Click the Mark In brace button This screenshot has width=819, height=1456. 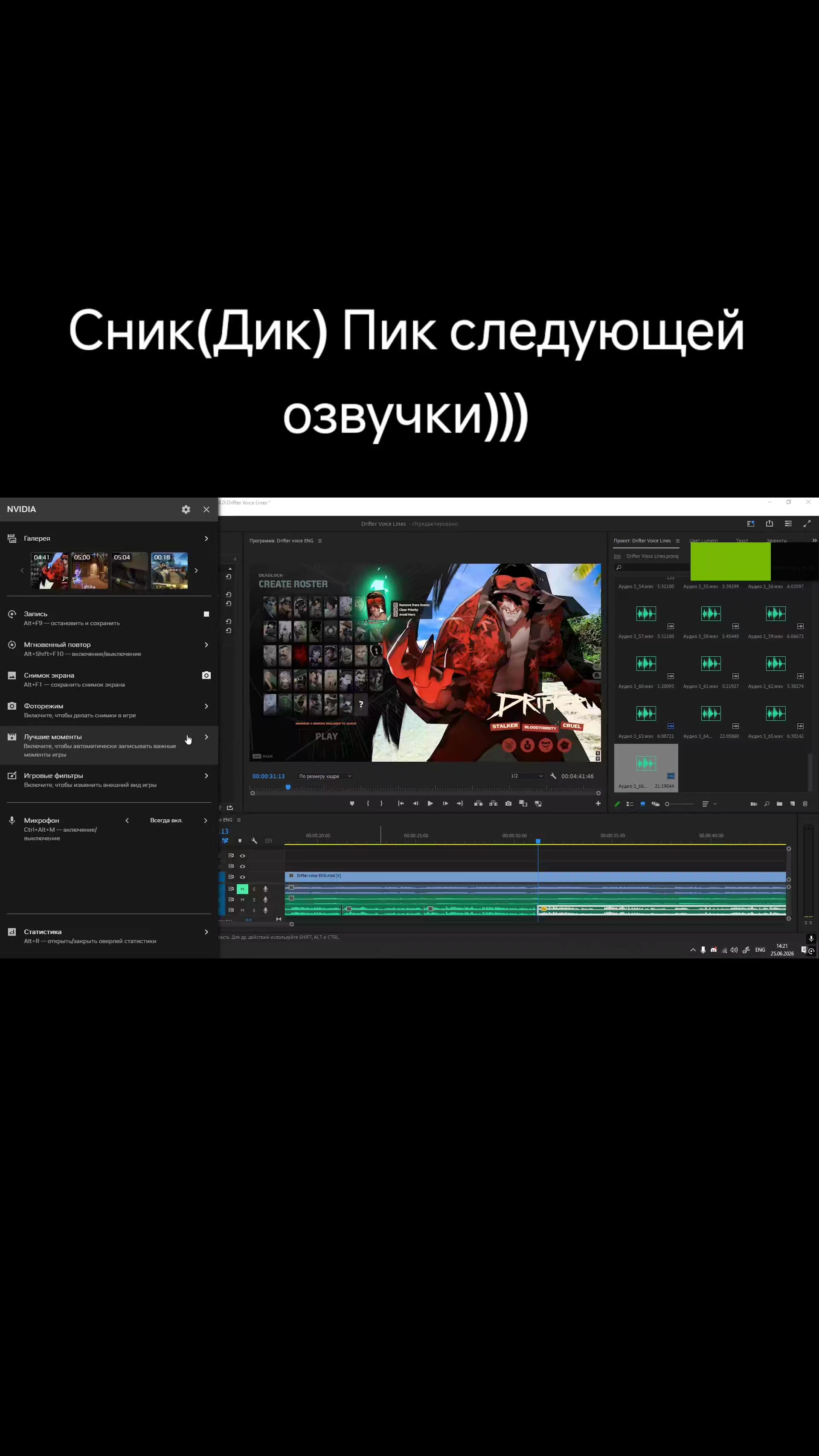[368, 803]
